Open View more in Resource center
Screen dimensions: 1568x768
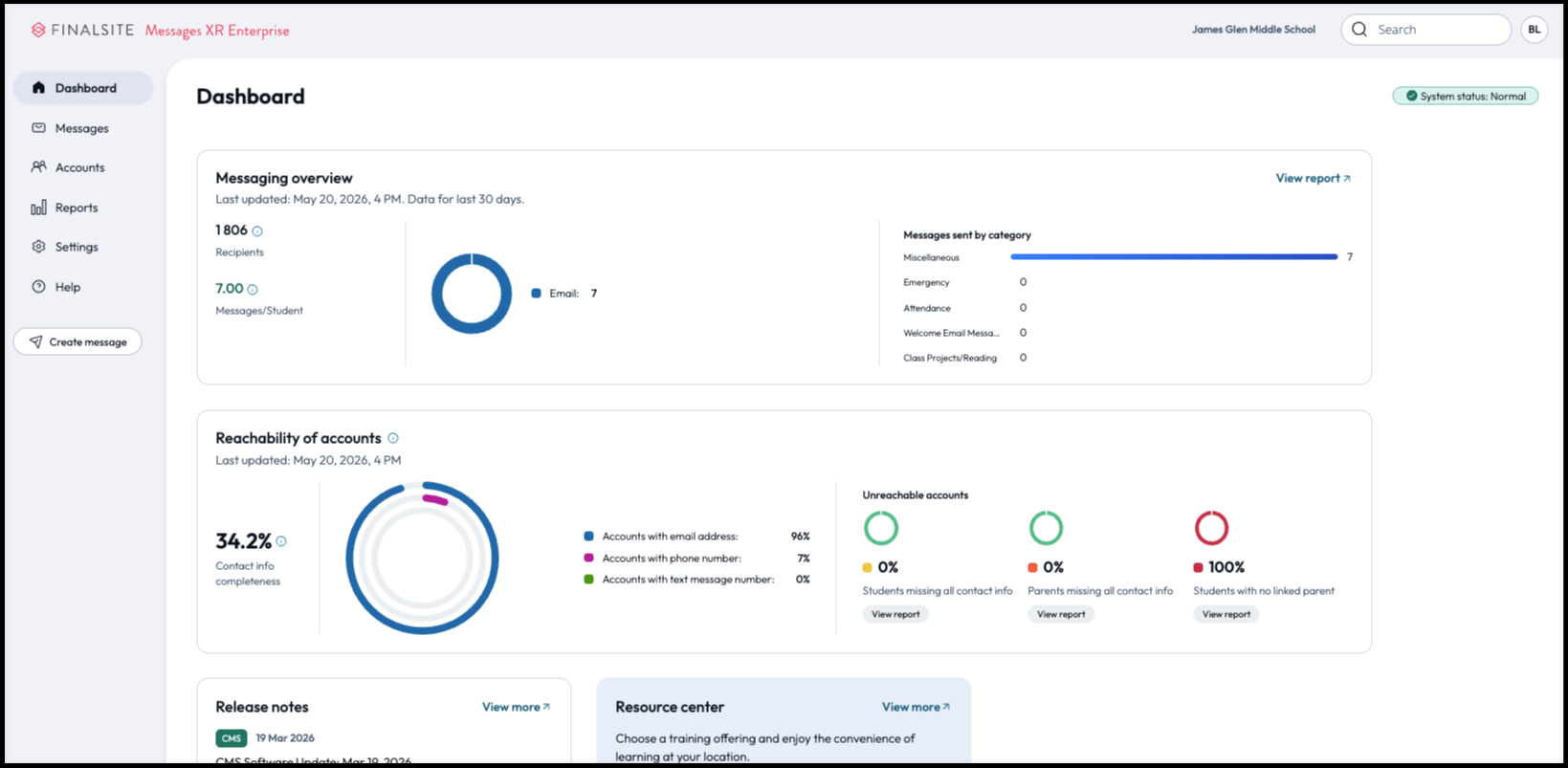(917, 707)
